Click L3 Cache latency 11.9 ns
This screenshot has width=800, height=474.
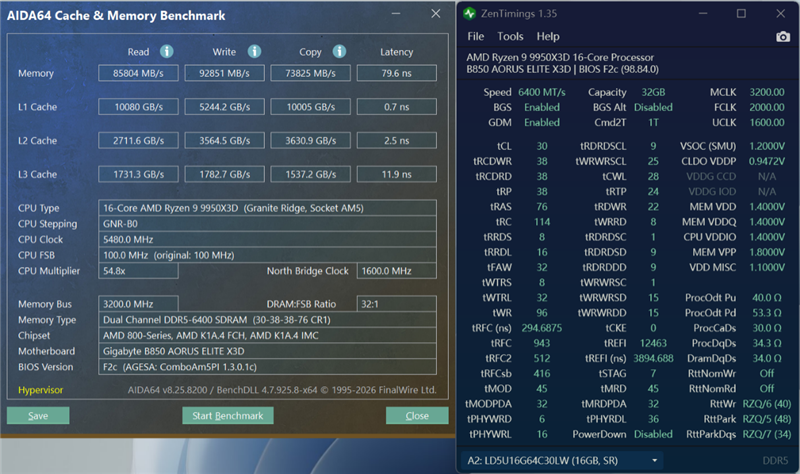(x=396, y=174)
